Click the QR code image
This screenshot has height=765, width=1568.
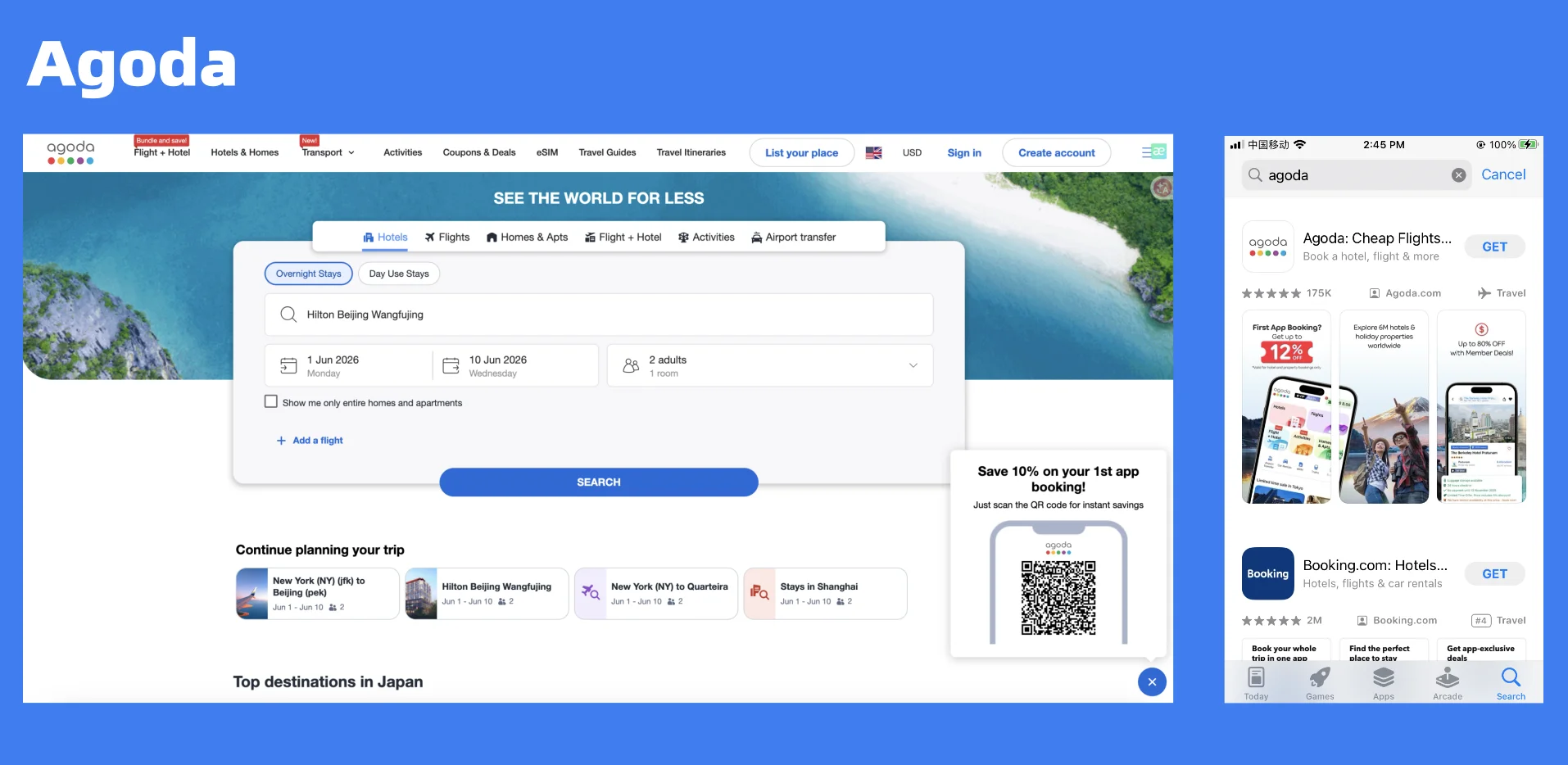point(1058,598)
